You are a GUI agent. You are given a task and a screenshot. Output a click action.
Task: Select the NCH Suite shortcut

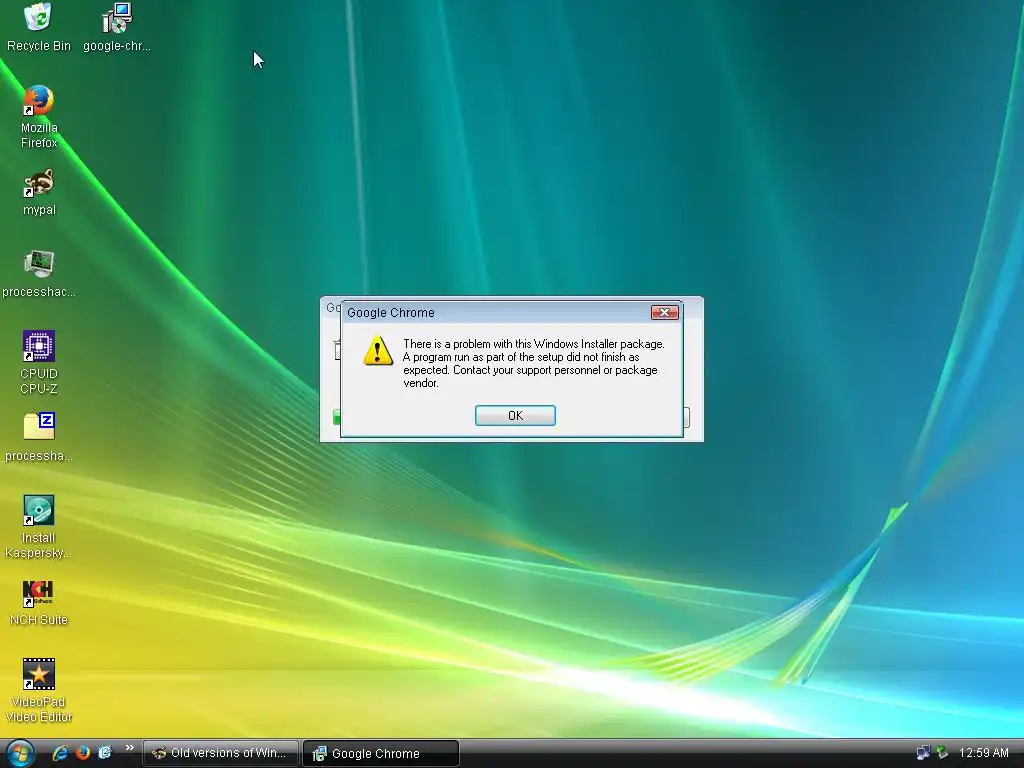(x=39, y=603)
